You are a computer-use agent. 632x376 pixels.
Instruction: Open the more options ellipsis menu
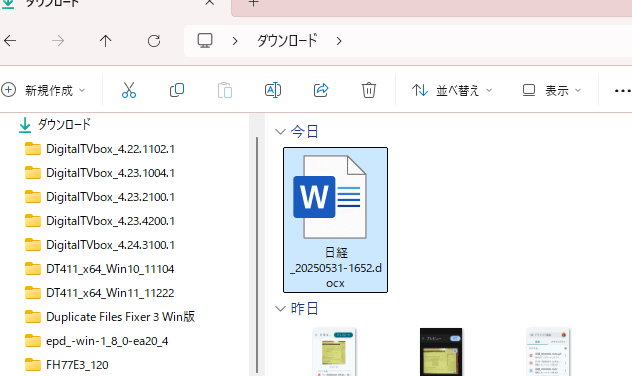(623, 91)
